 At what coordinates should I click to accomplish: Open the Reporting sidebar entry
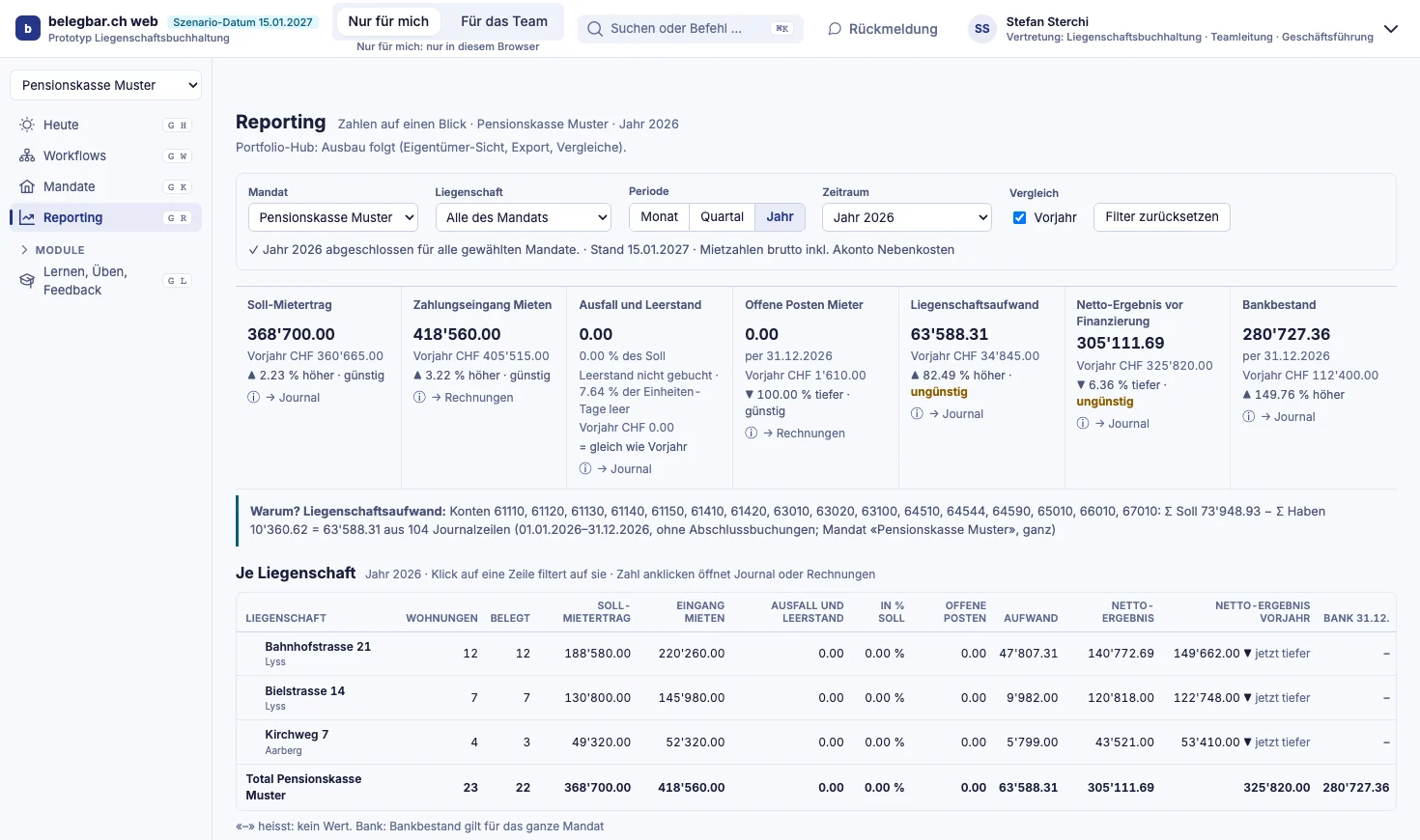coord(105,217)
